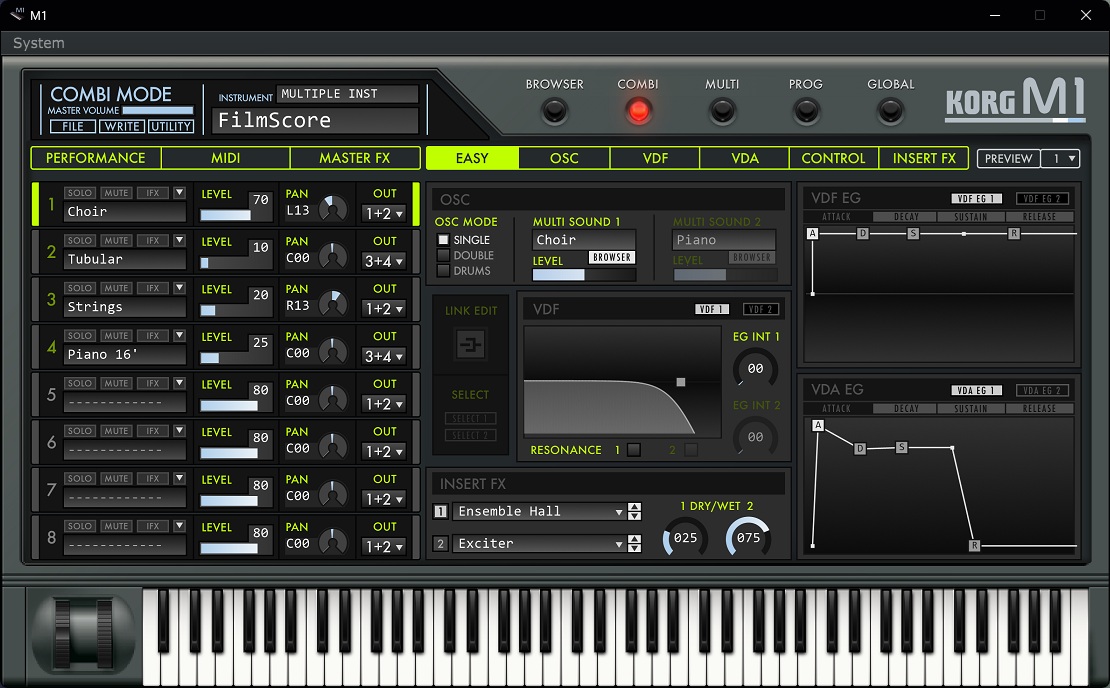Viewport: 1110px width, 688px height.
Task: Open the Preview number dropdown
Action: [1061, 159]
